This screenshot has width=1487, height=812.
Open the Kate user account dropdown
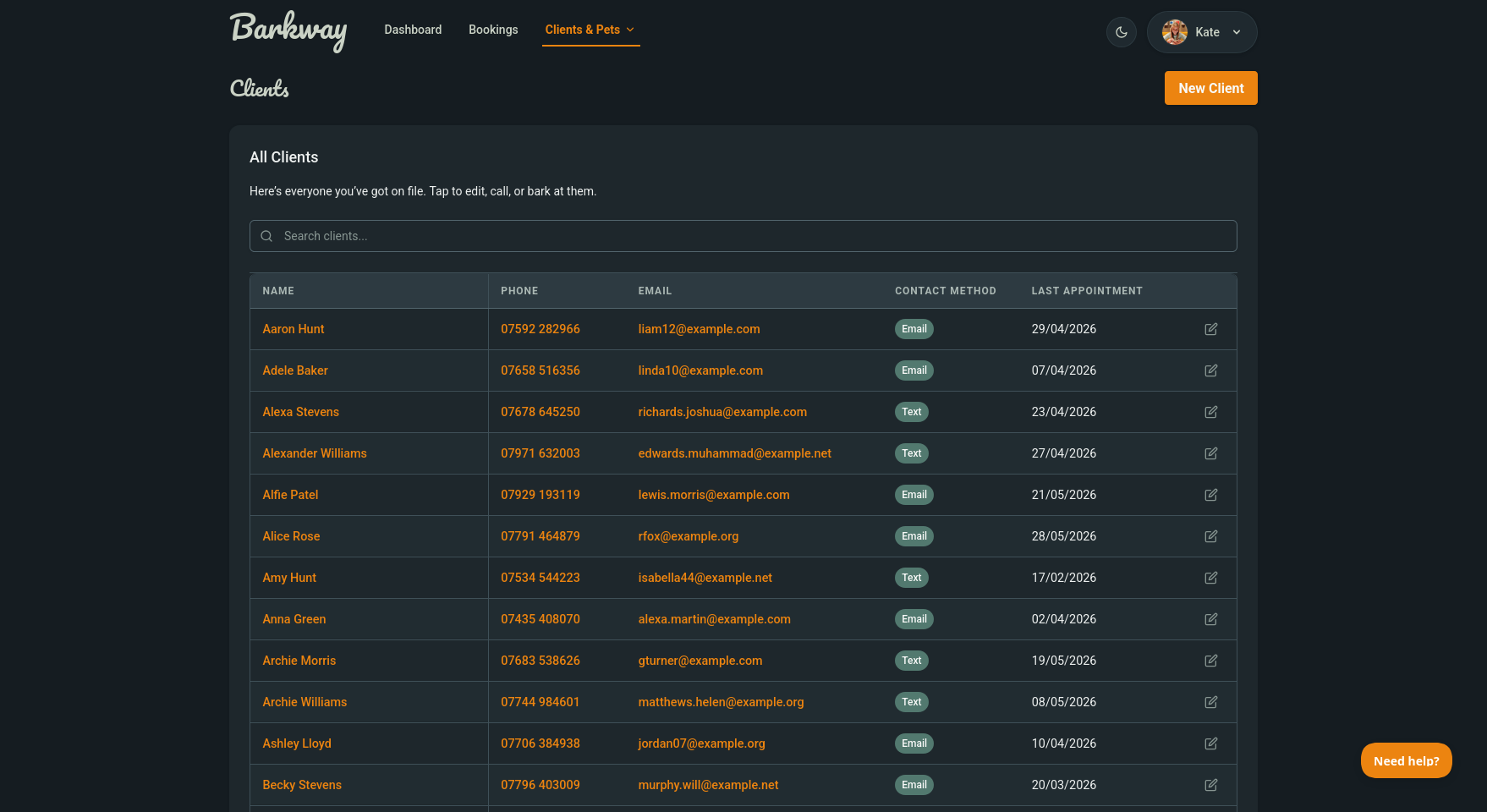(x=1201, y=32)
